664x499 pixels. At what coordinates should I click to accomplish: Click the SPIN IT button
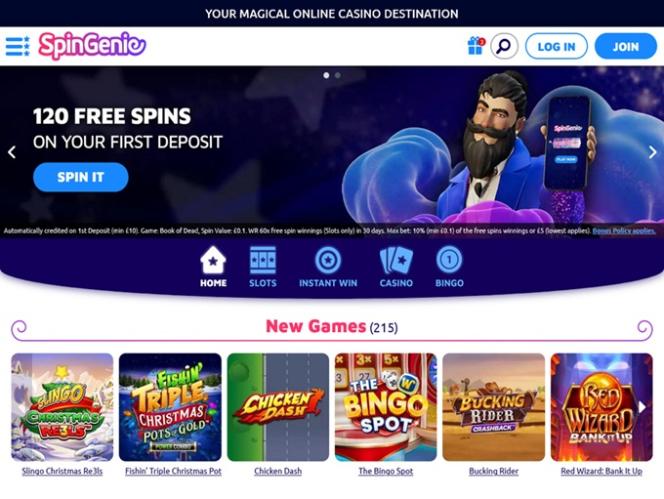pyautogui.click(x=80, y=177)
